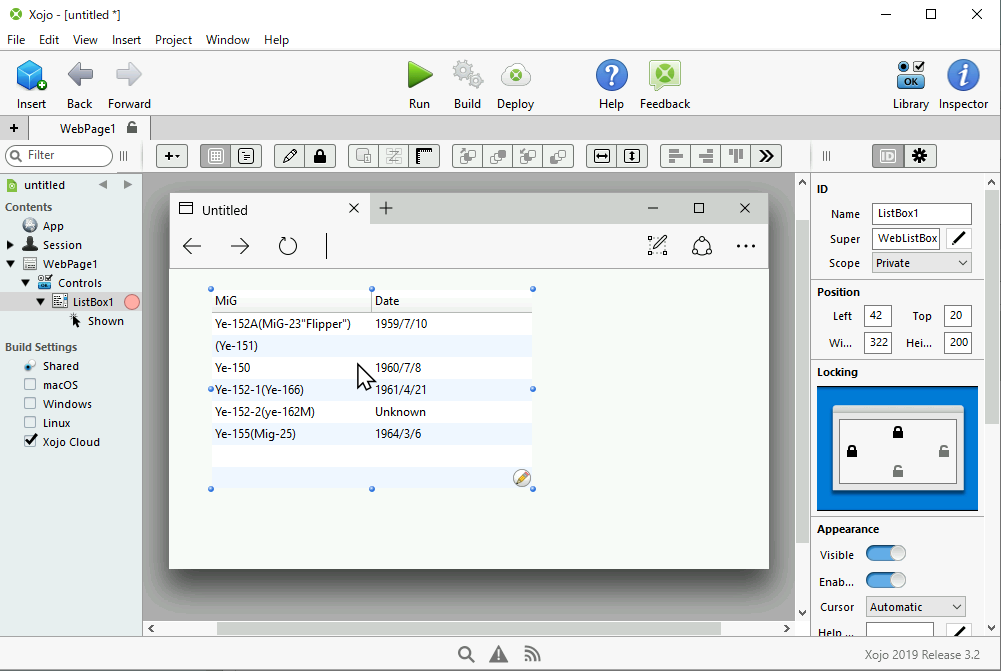Navigate to next item arrow beside untitled
This screenshot has height=671, width=1001.
coord(128,185)
